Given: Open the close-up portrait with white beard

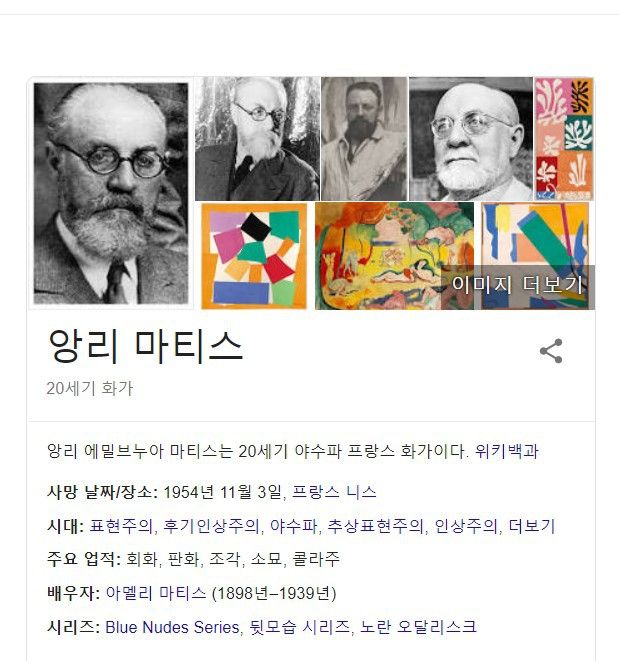Looking at the screenshot, I should click(471, 139).
